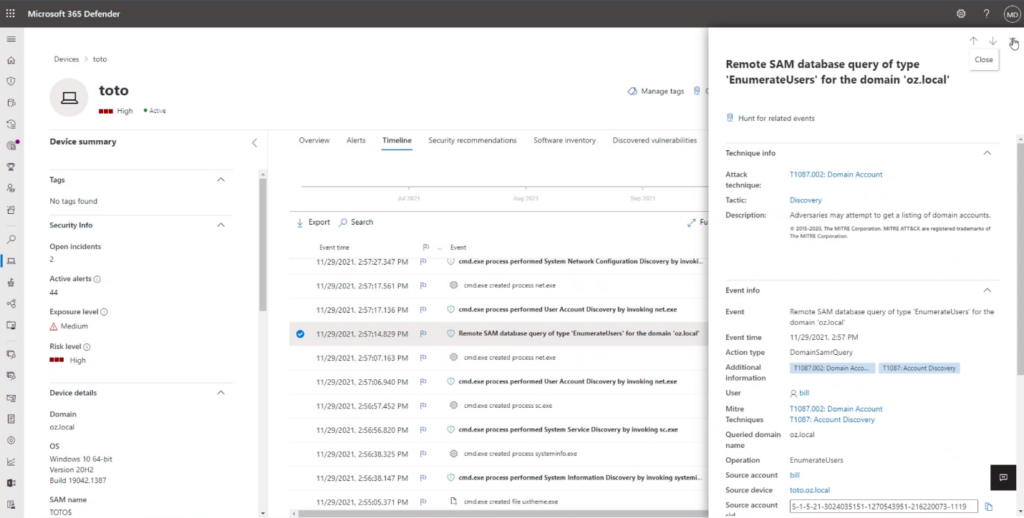
Task: Open the MD account avatar menu
Action: (x=1011, y=13)
